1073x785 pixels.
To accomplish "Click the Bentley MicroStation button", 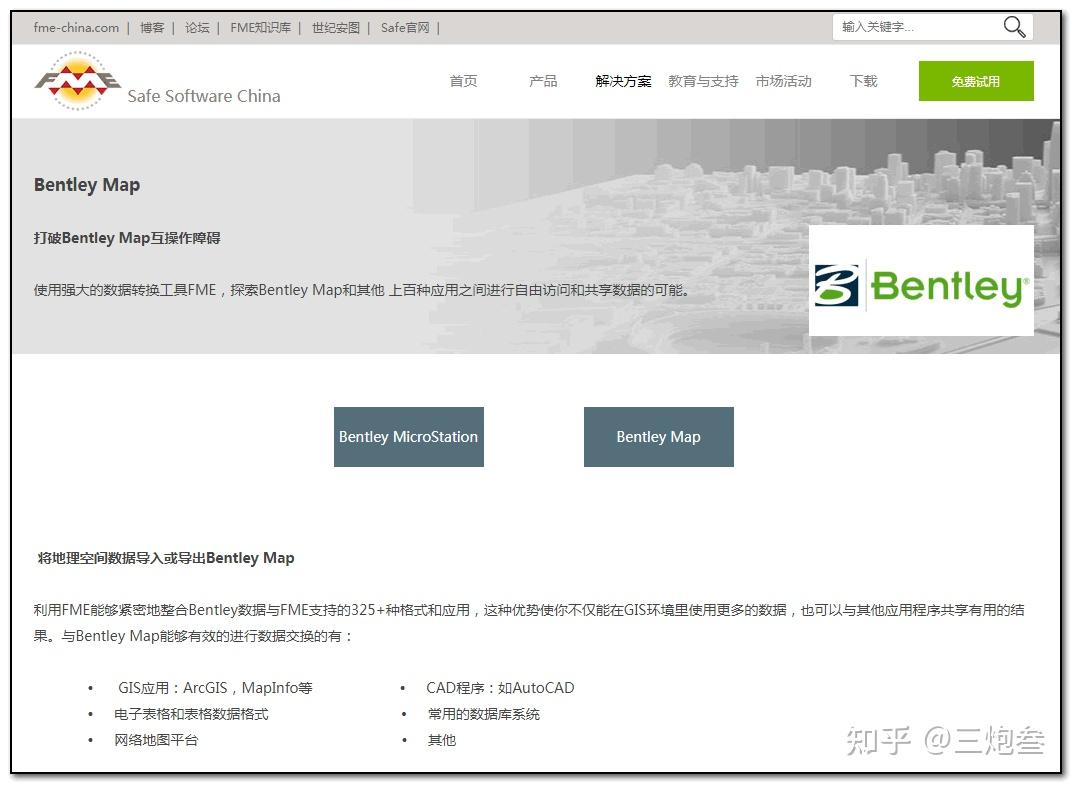I will click(x=409, y=437).
